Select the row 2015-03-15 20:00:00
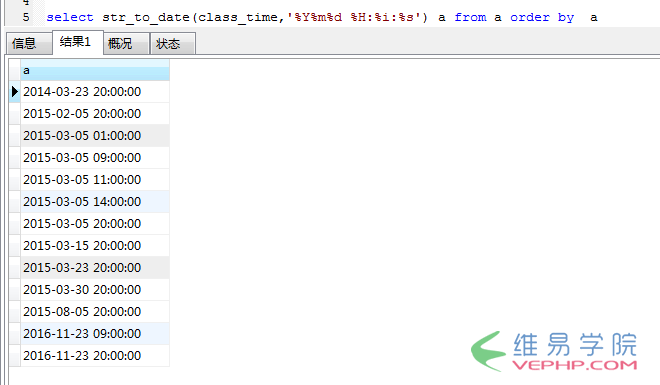The image size is (660, 385). [95, 246]
